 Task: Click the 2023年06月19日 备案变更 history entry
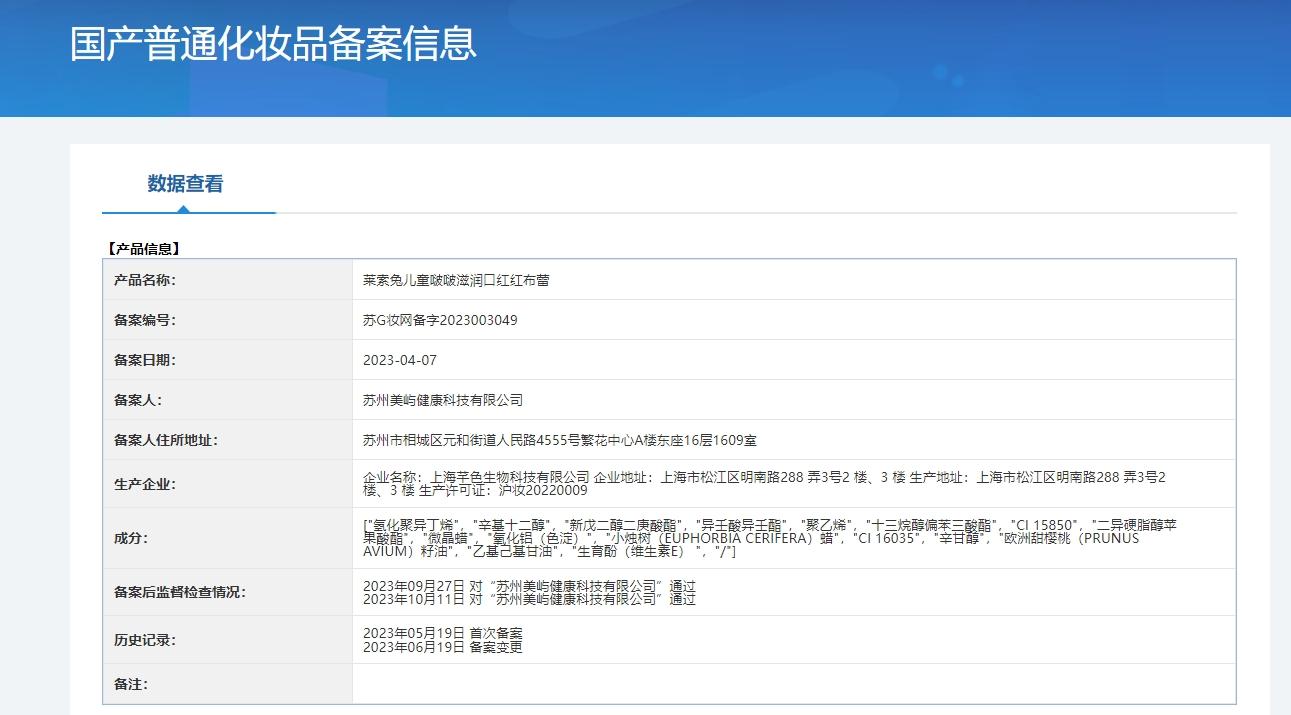442,647
